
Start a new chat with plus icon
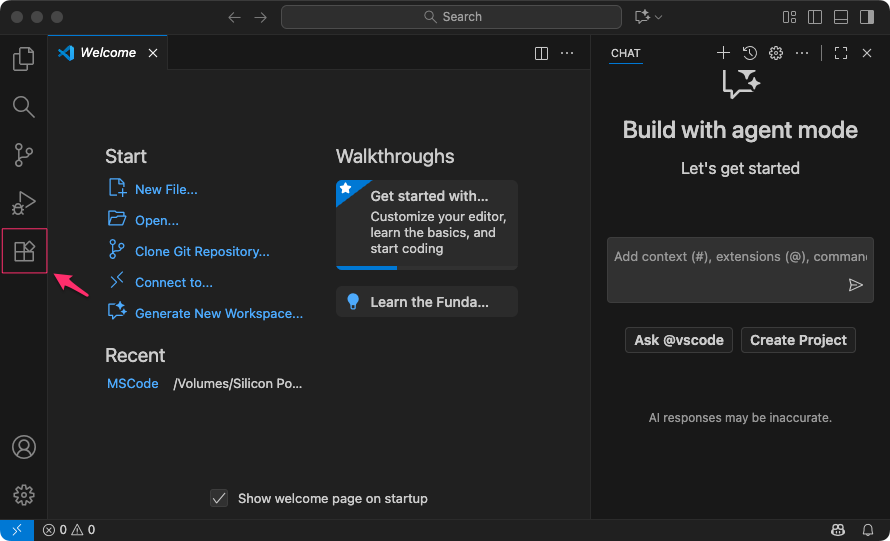[723, 53]
